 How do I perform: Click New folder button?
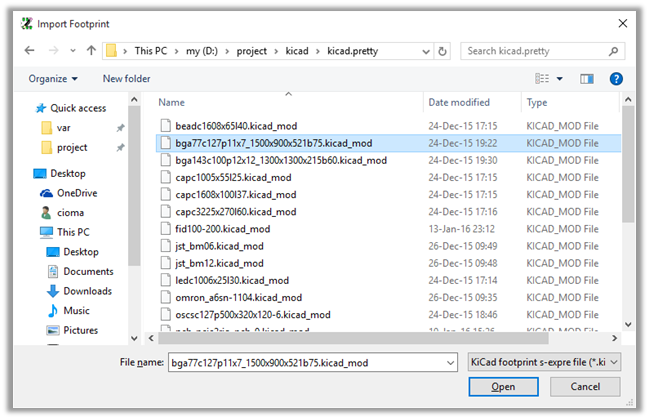(x=126, y=78)
